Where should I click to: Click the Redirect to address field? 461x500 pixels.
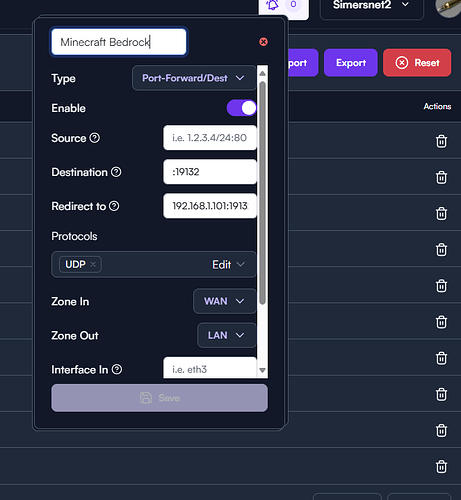tap(210, 206)
